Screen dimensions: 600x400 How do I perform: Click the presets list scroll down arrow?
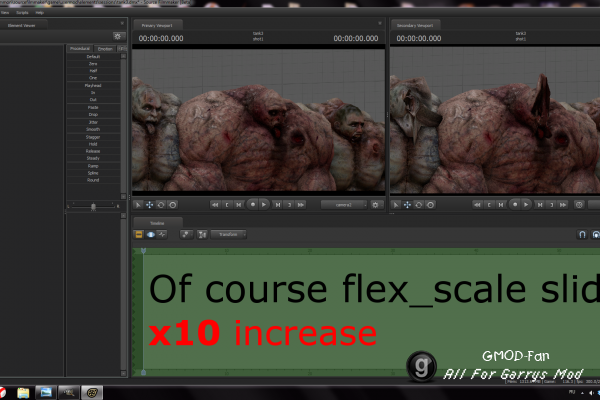tap(124, 196)
